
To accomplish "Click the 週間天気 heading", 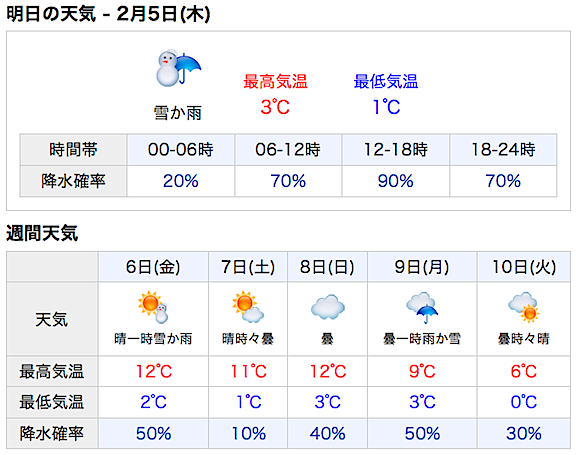I will tap(42, 233).
